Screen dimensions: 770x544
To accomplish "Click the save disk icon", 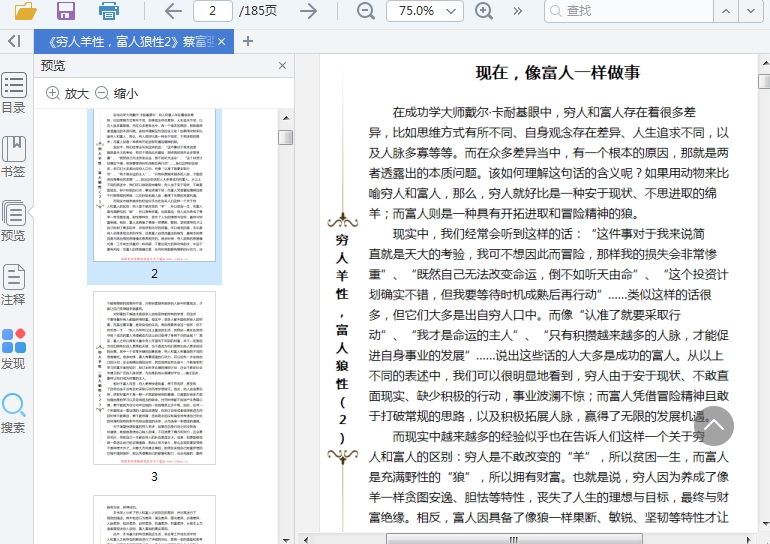I will pyautogui.click(x=66, y=11).
